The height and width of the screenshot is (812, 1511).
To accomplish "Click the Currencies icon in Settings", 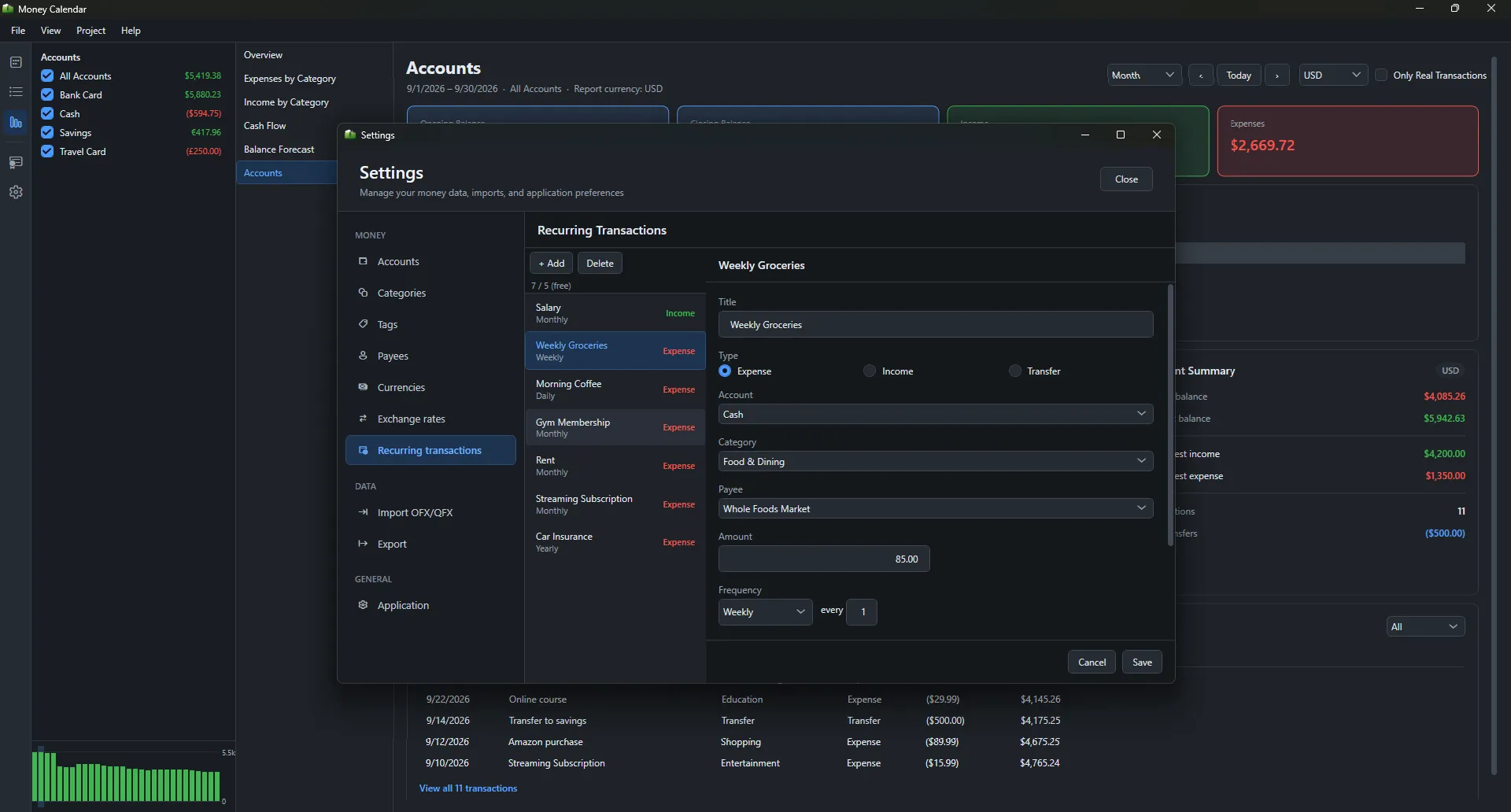I will tap(363, 387).
